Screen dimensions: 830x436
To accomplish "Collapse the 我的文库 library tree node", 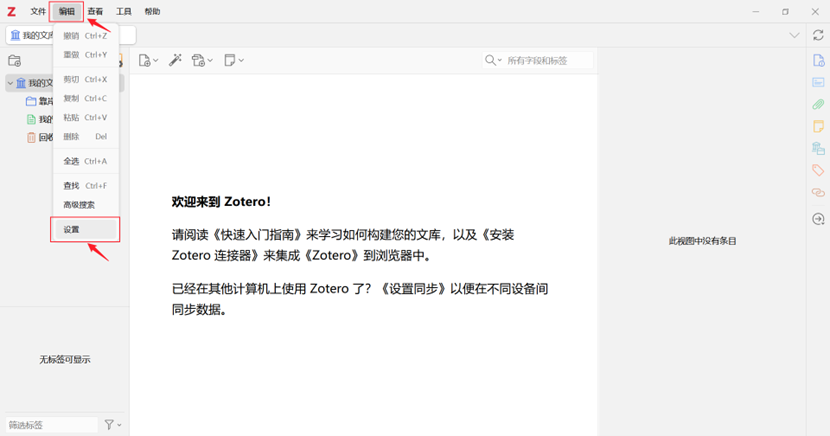I will [x=10, y=83].
